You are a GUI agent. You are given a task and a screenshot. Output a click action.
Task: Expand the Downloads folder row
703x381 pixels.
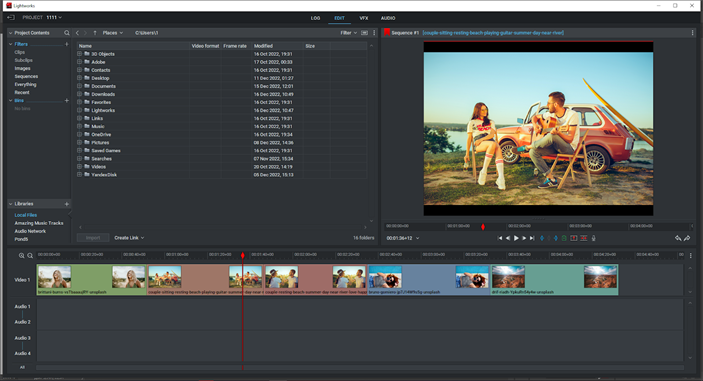[x=79, y=94]
